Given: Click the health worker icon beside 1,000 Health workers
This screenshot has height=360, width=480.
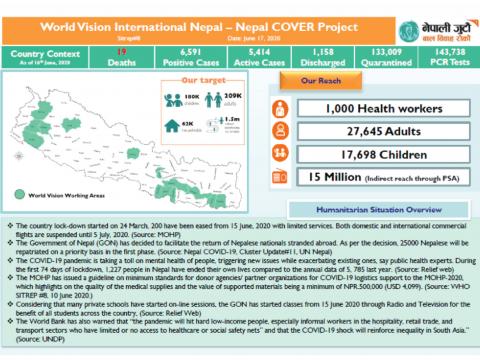Looking at the screenshot, I should point(280,109).
